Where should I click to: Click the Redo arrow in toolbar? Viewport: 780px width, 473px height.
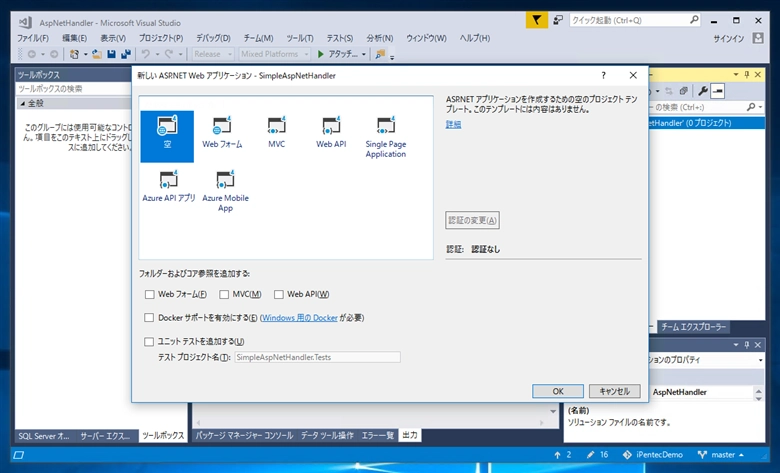click(169, 54)
